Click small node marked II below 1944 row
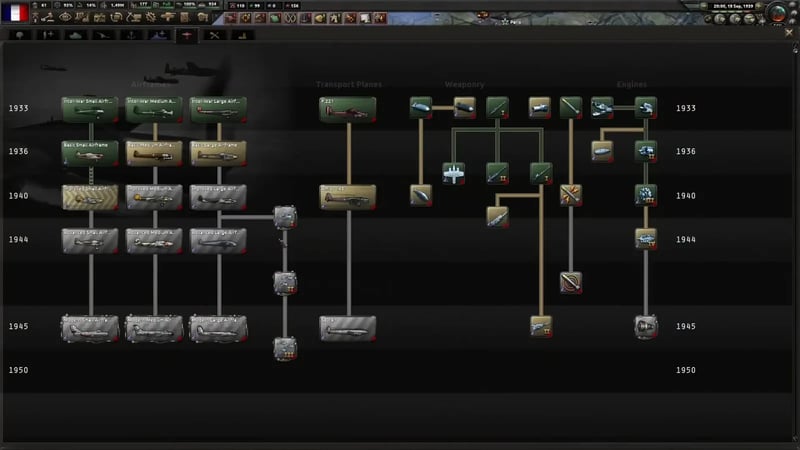 285,283
